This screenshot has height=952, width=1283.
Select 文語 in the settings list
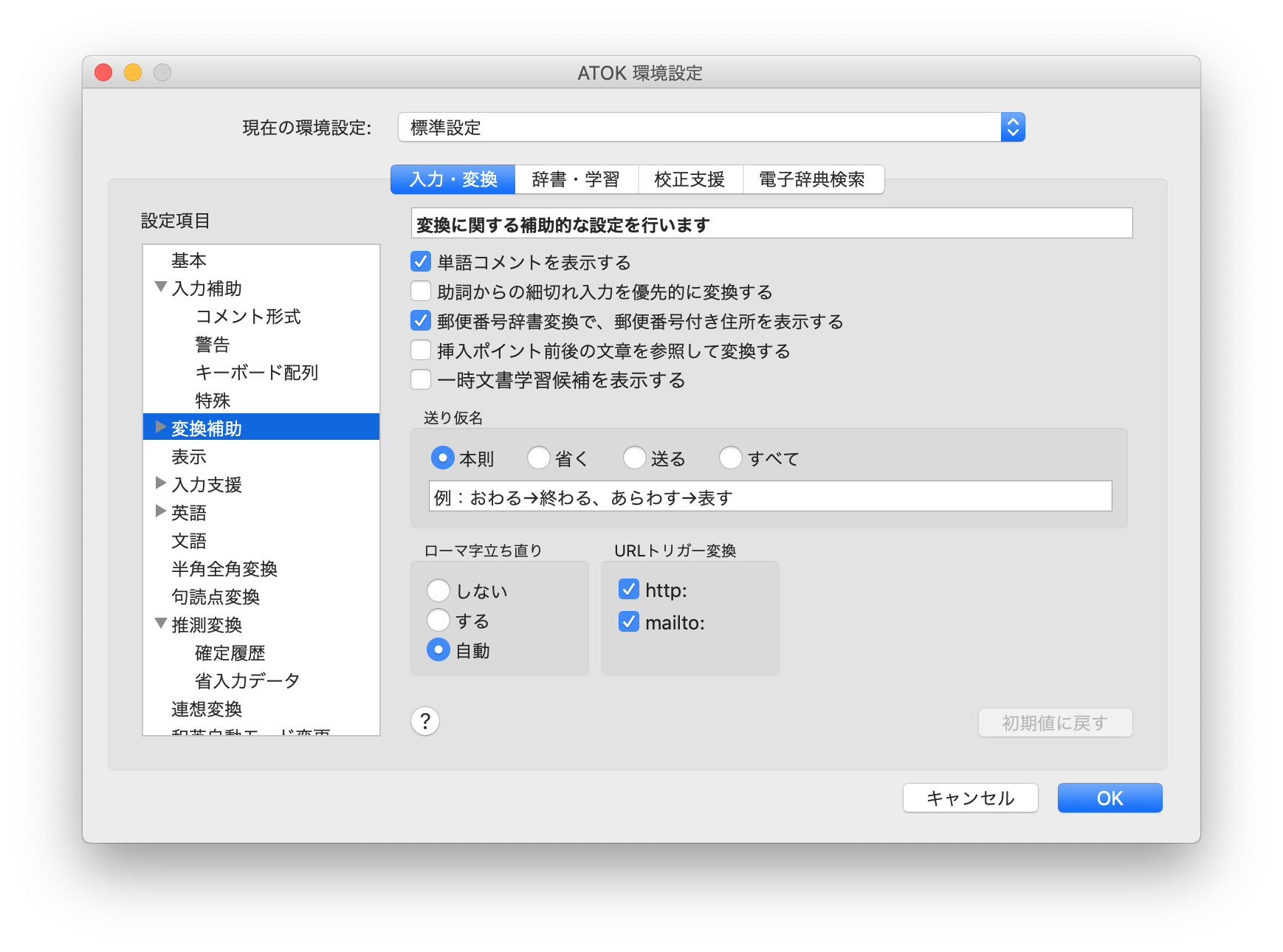click(261, 541)
